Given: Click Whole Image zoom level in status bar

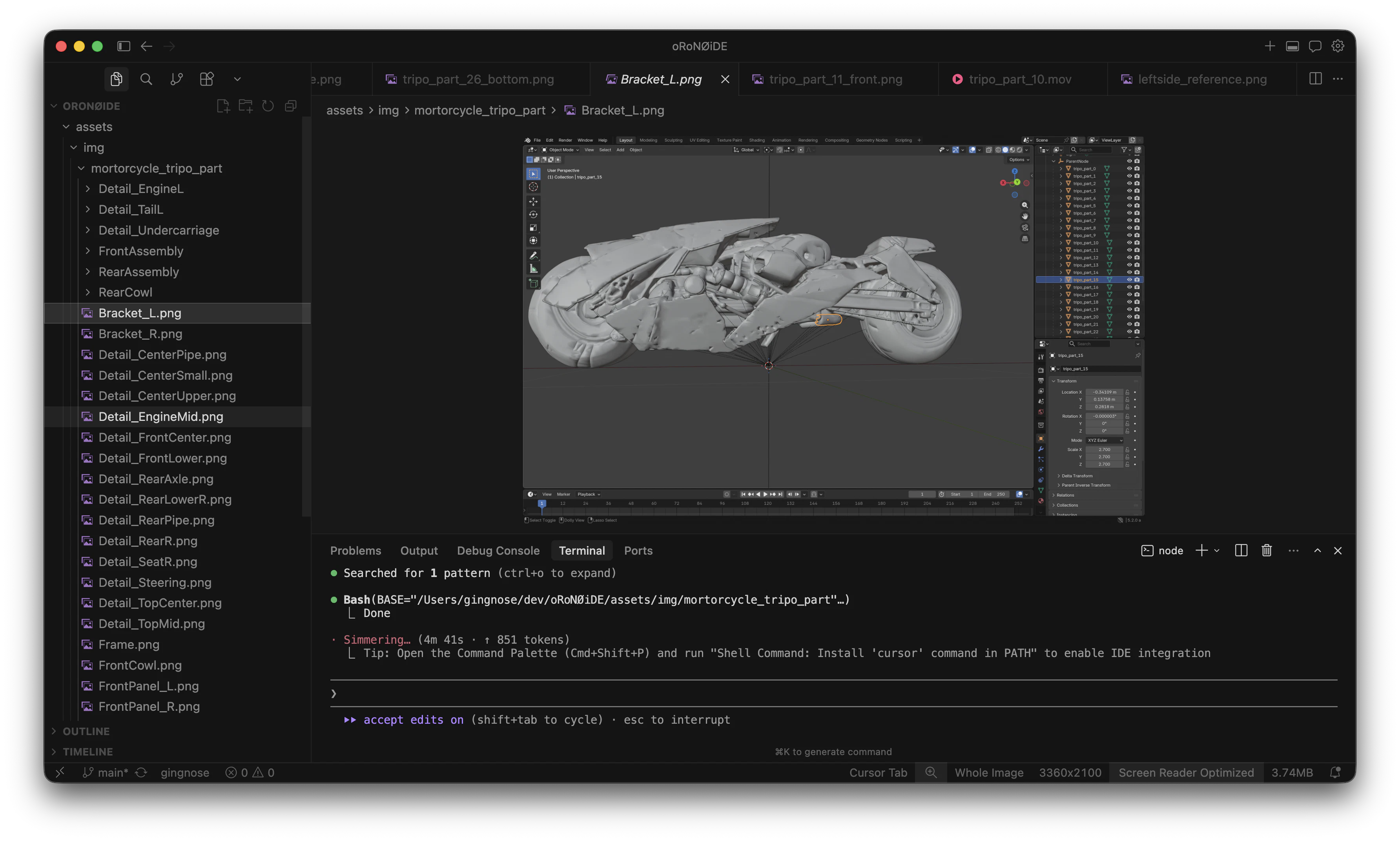Looking at the screenshot, I should [988, 772].
